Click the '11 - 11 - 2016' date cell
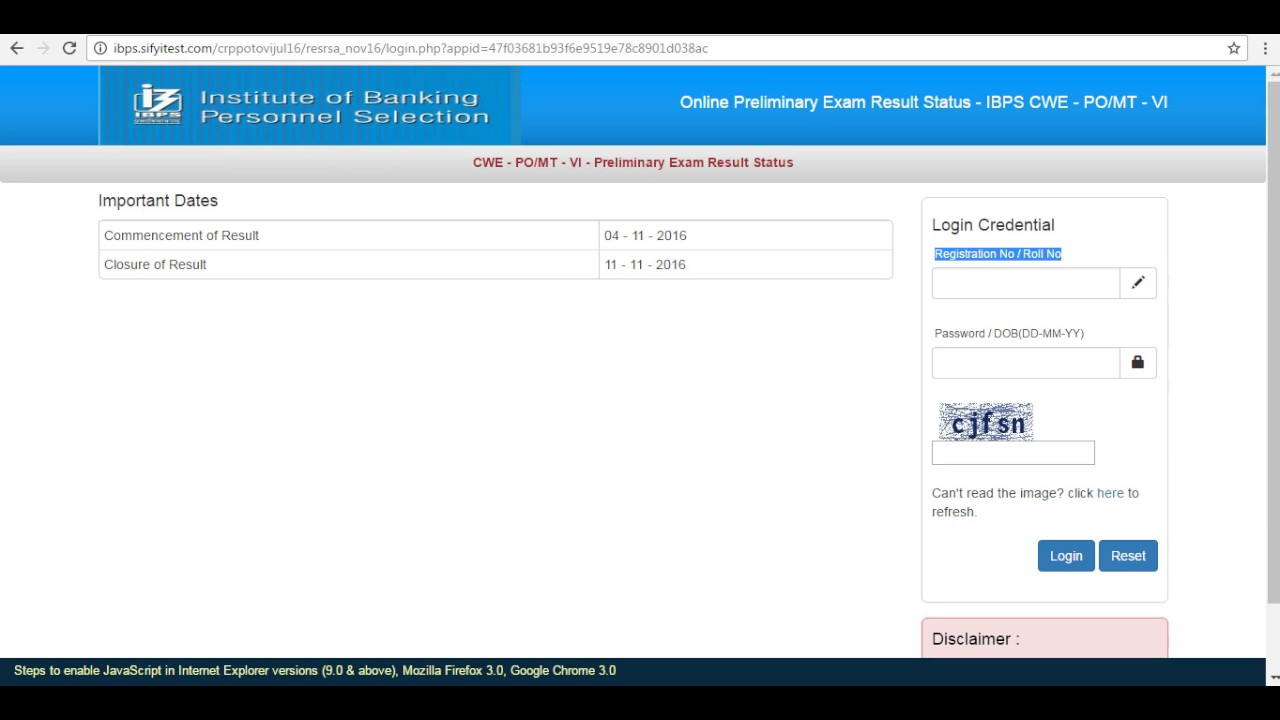 pyautogui.click(x=746, y=265)
